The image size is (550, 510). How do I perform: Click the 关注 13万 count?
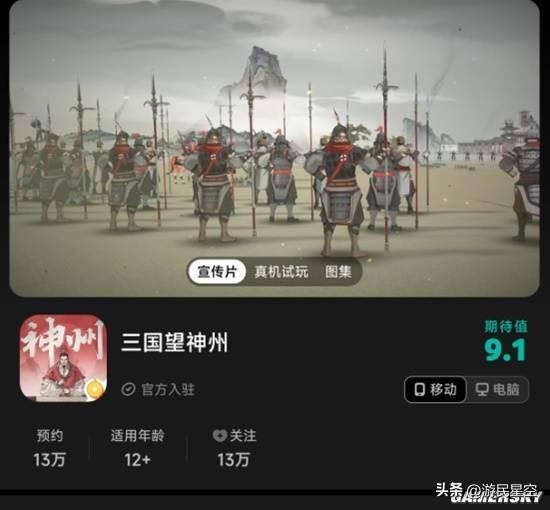pos(234,459)
